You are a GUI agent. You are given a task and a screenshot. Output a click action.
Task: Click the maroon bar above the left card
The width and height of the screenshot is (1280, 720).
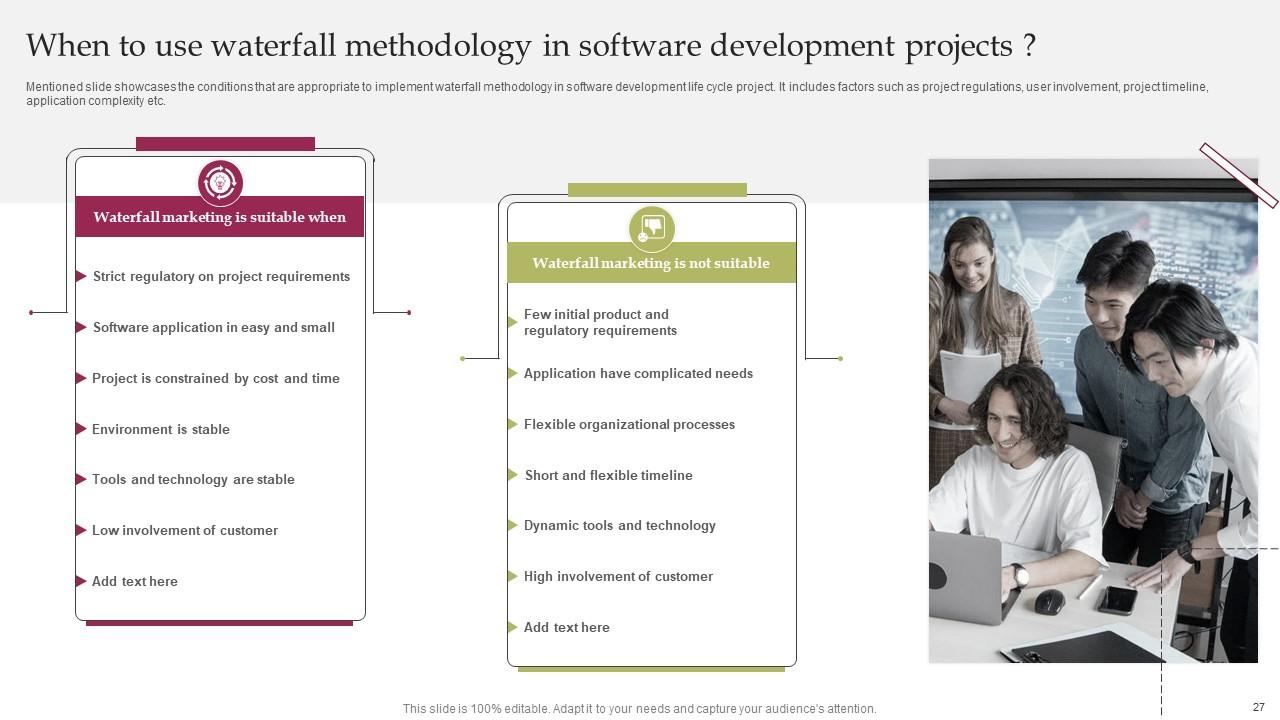(225, 144)
